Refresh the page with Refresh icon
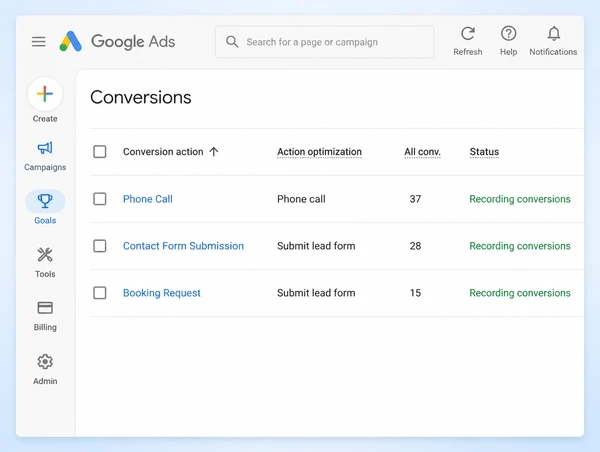Screen dimensions: 600x452 tap(468, 34)
